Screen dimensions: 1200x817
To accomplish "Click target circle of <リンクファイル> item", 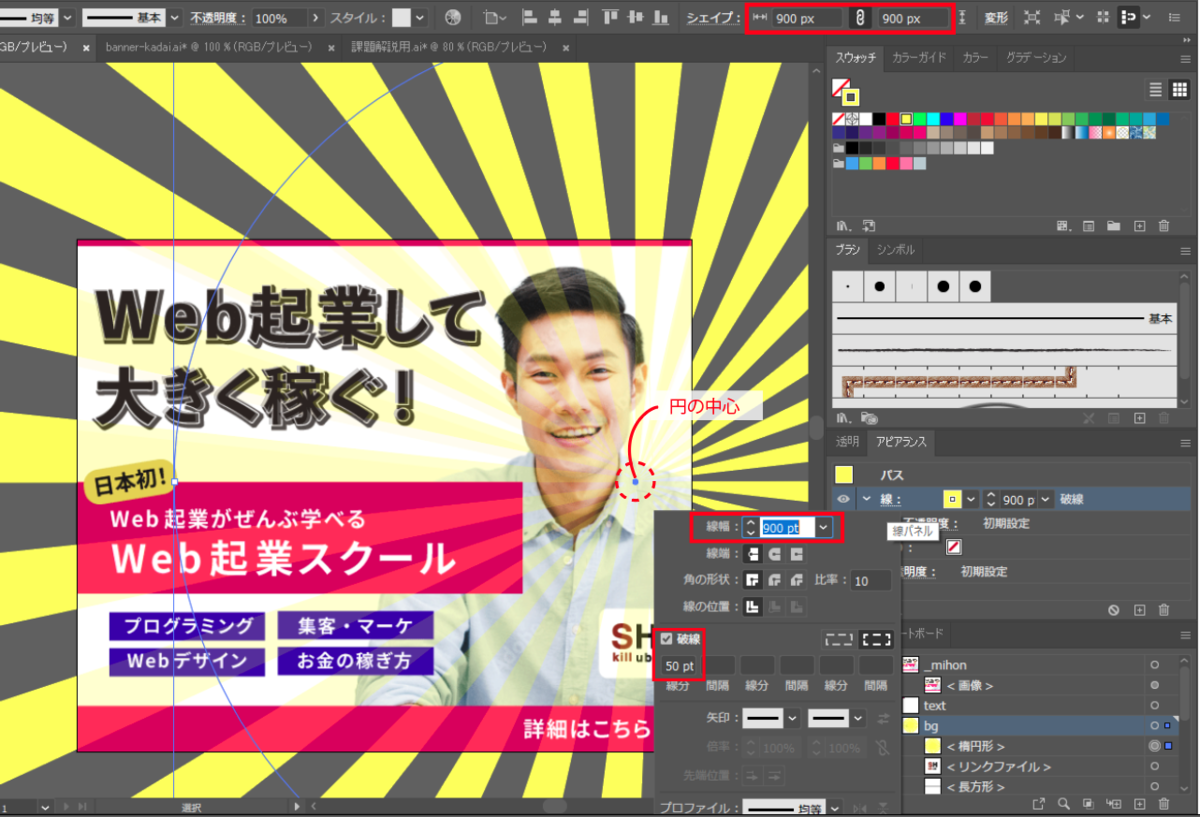I will (x=1154, y=767).
